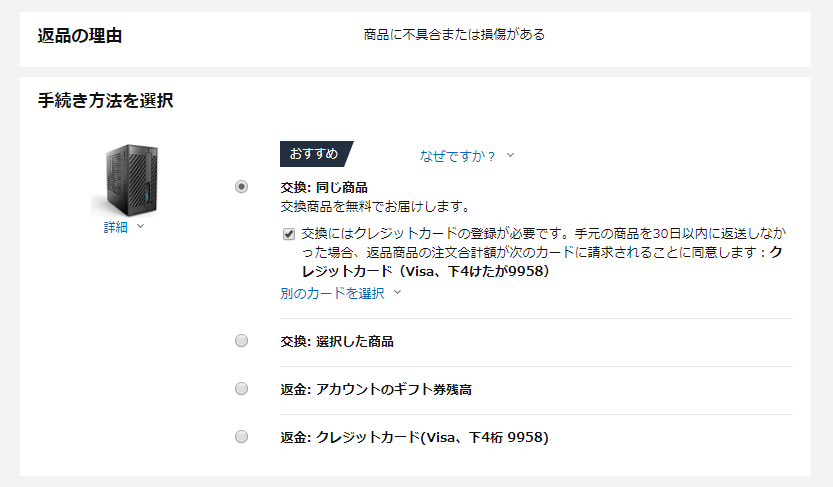Click the 交換: 同じ商品 option label
833x487 pixels.
324,187
